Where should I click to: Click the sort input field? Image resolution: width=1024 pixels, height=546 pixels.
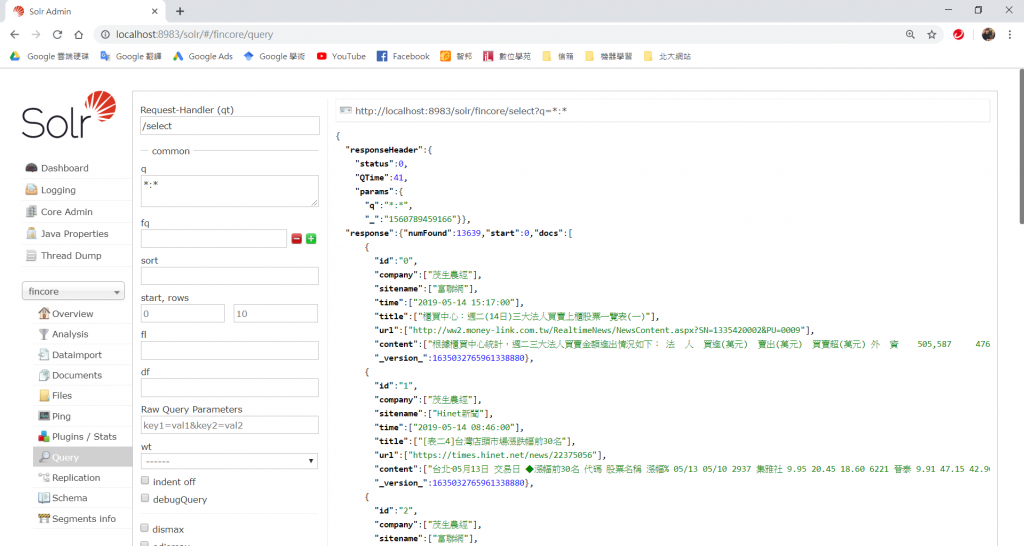pyautogui.click(x=230, y=276)
